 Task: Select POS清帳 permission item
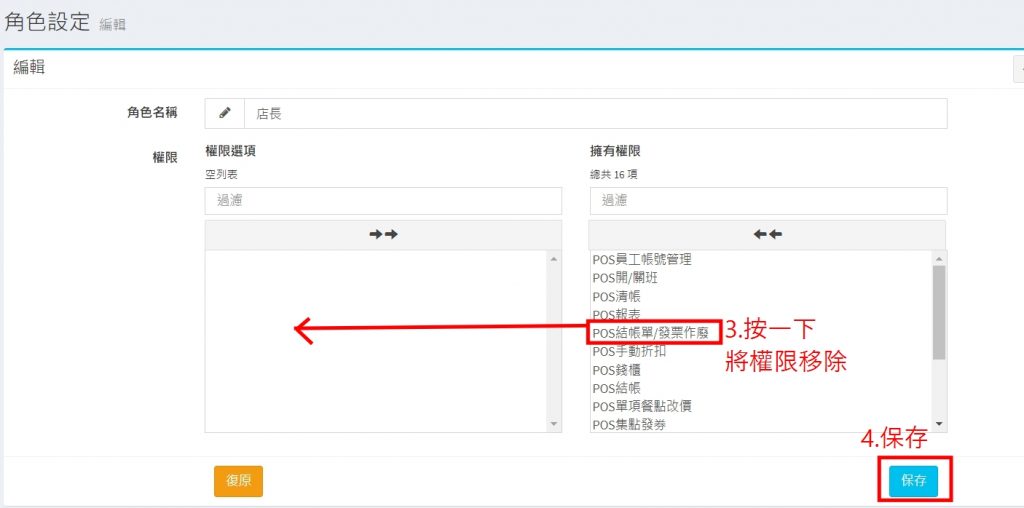coord(616,297)
